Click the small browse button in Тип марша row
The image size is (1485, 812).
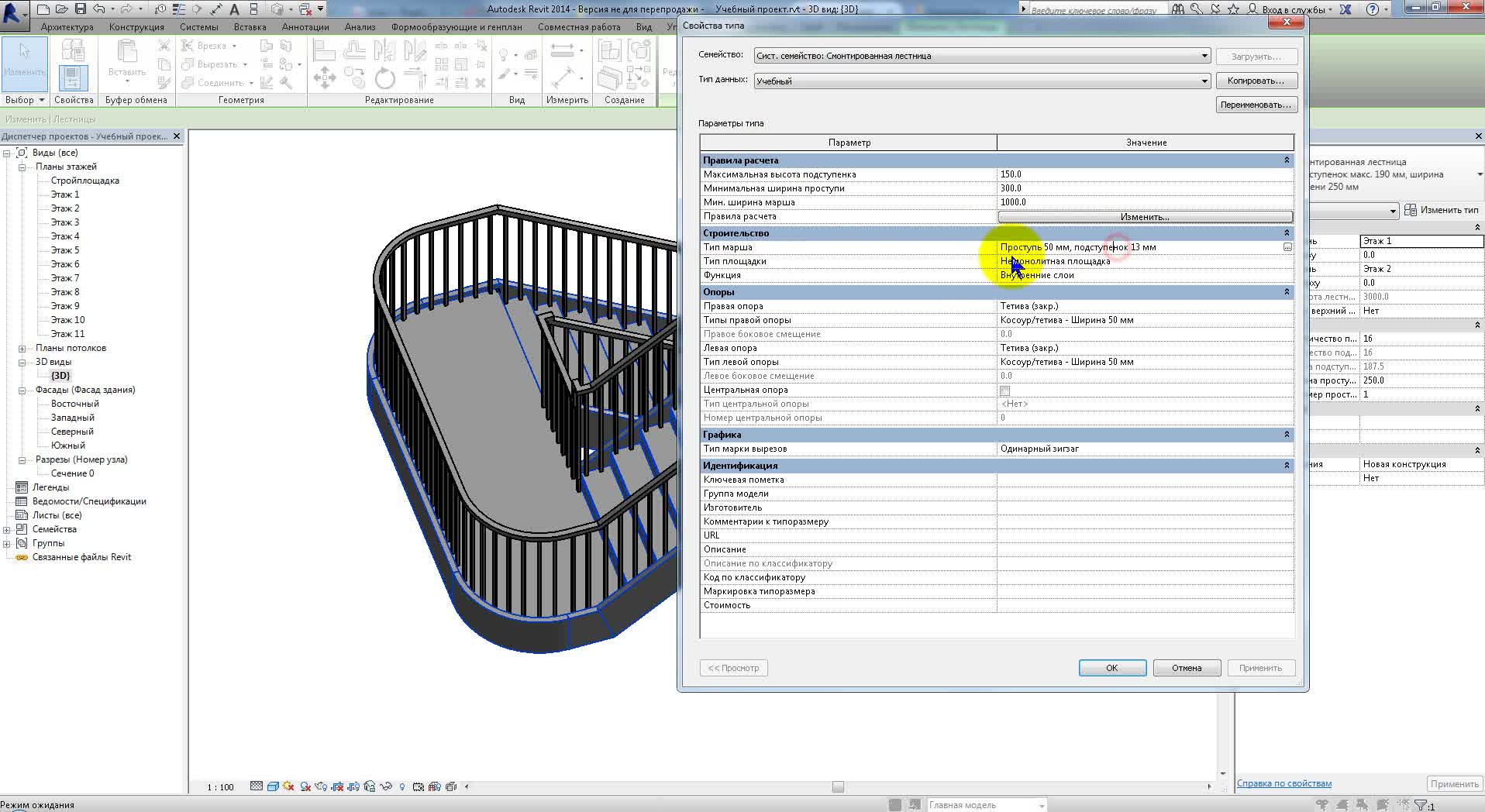click(1287, 247)
